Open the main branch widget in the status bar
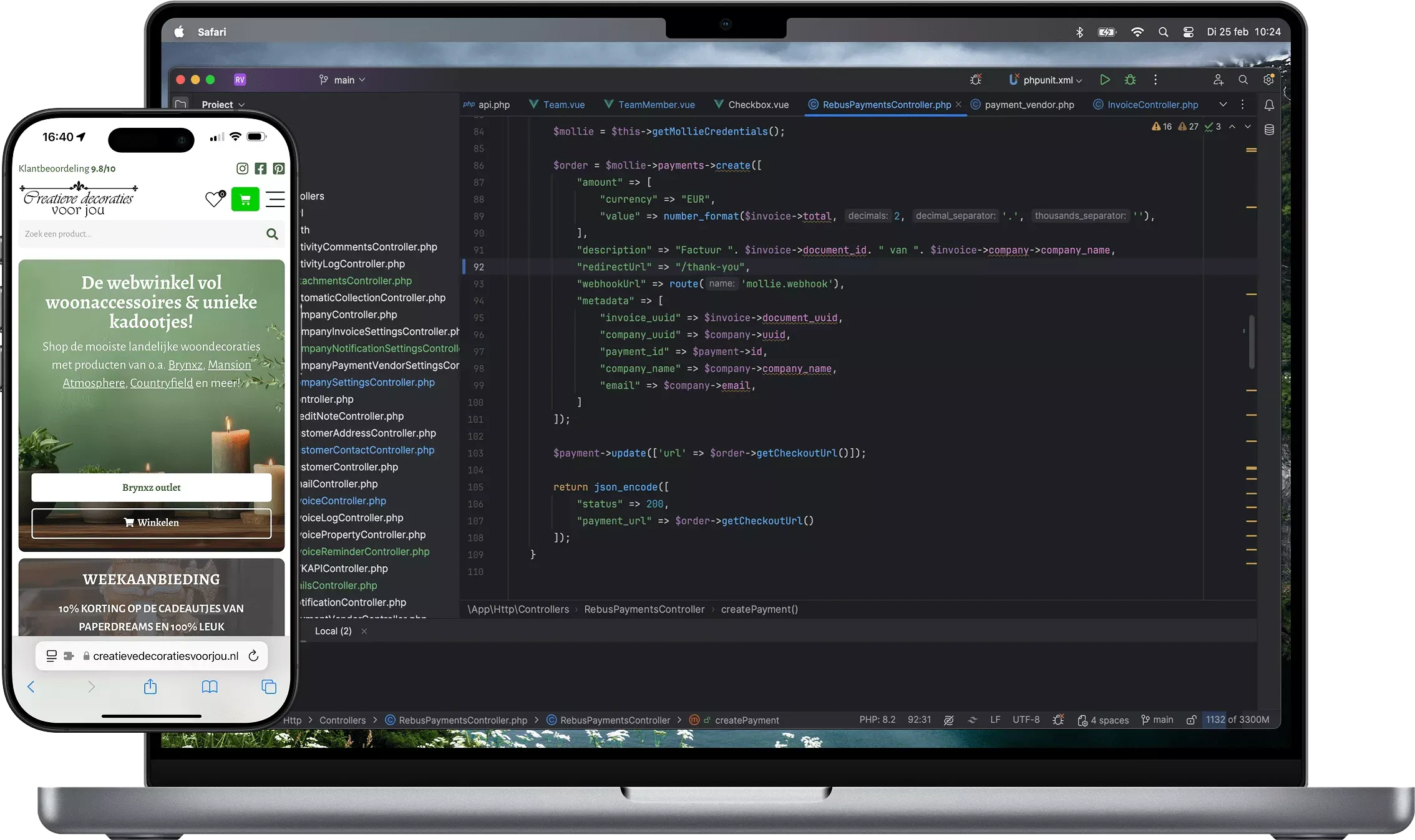Screen dimensions: 1415x840 pos(1157,720)
